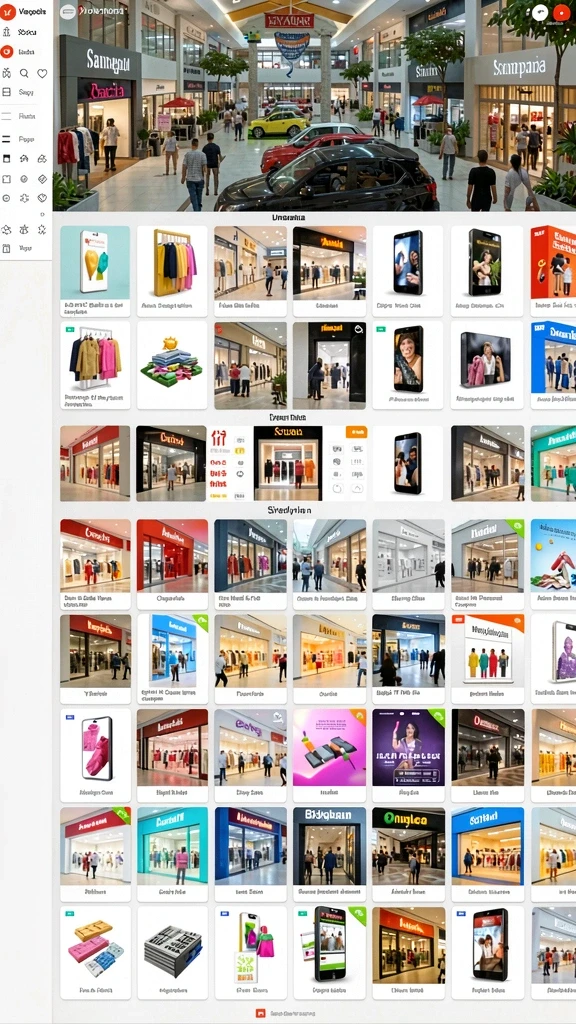
Task: Select the second red circle icon in sidebar
Action: [7, 52]
